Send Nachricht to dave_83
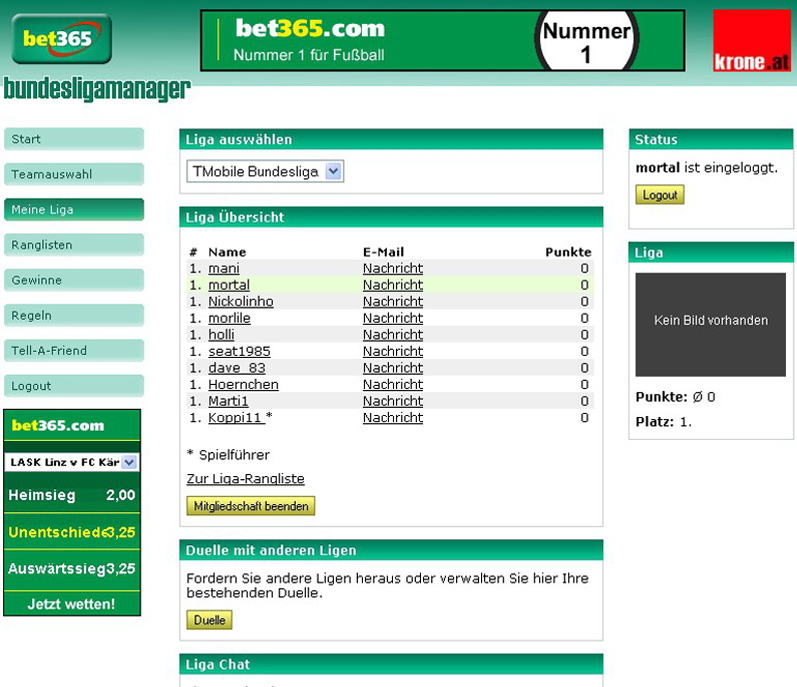The height and width of the screenshot is (687, 797). [393, 368]
